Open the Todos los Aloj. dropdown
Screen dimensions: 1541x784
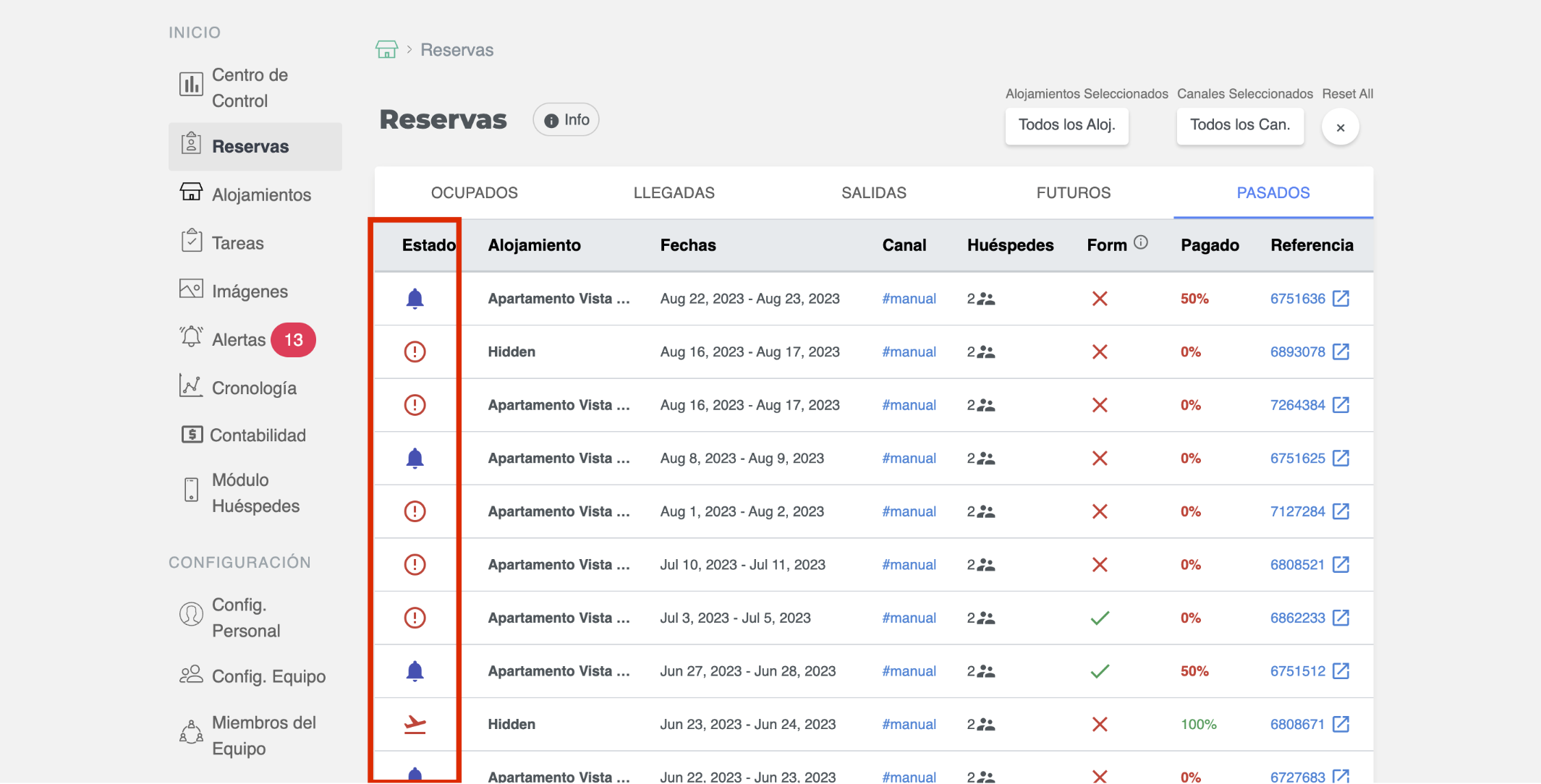click(1066, 125)
